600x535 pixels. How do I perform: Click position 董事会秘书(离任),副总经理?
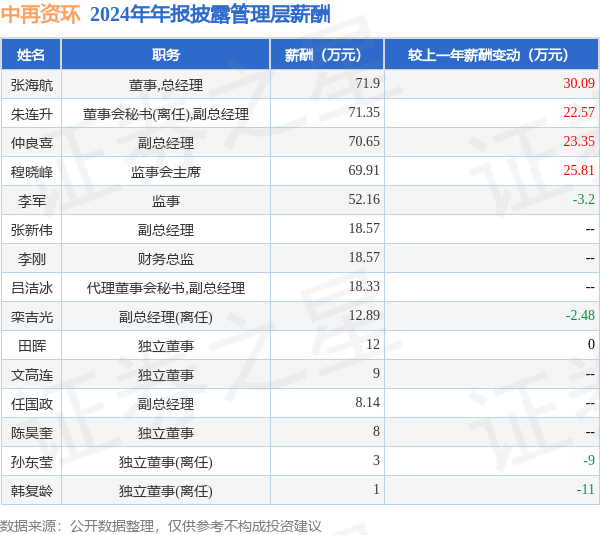click(x=166, y=114)
